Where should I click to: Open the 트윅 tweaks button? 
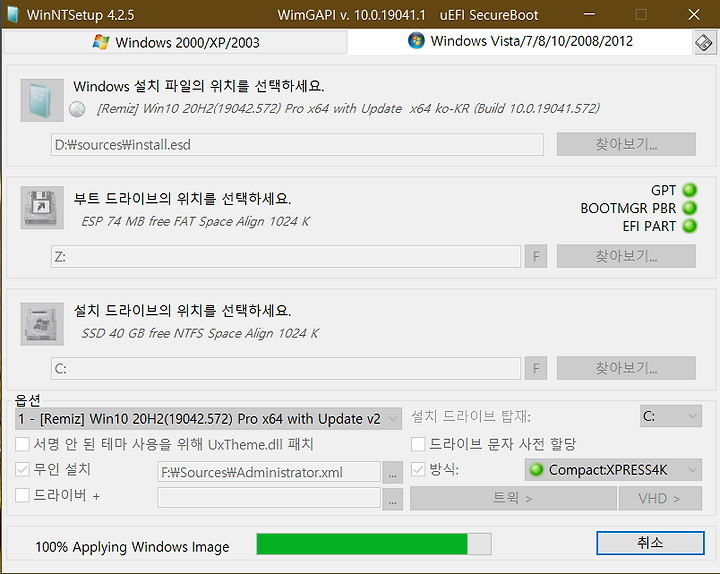(x=513, y=498)
